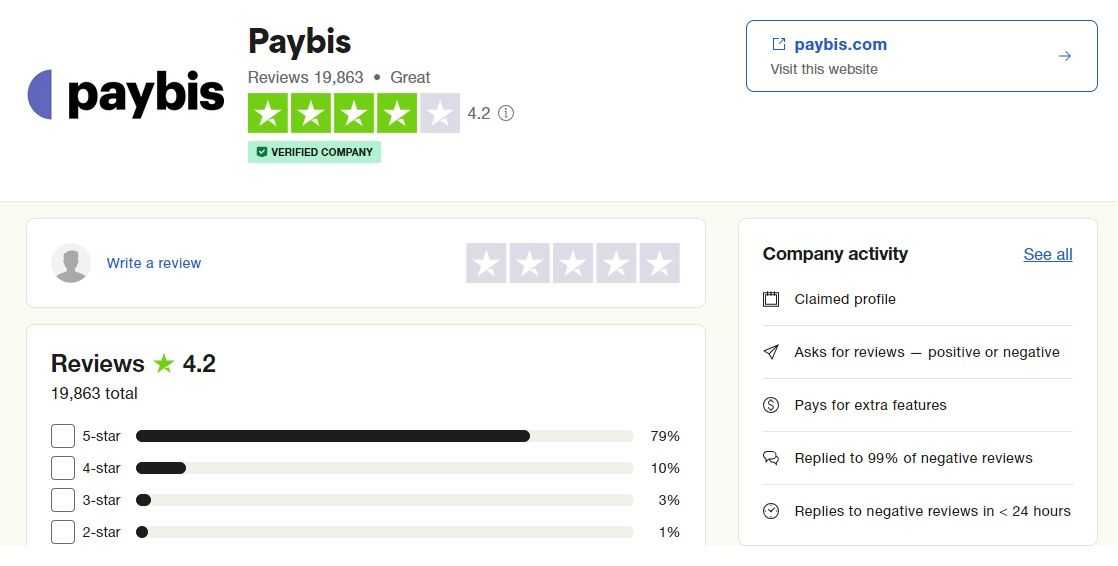Click the chat bubbles Replied to negative reviews icon

click(771, 458)
